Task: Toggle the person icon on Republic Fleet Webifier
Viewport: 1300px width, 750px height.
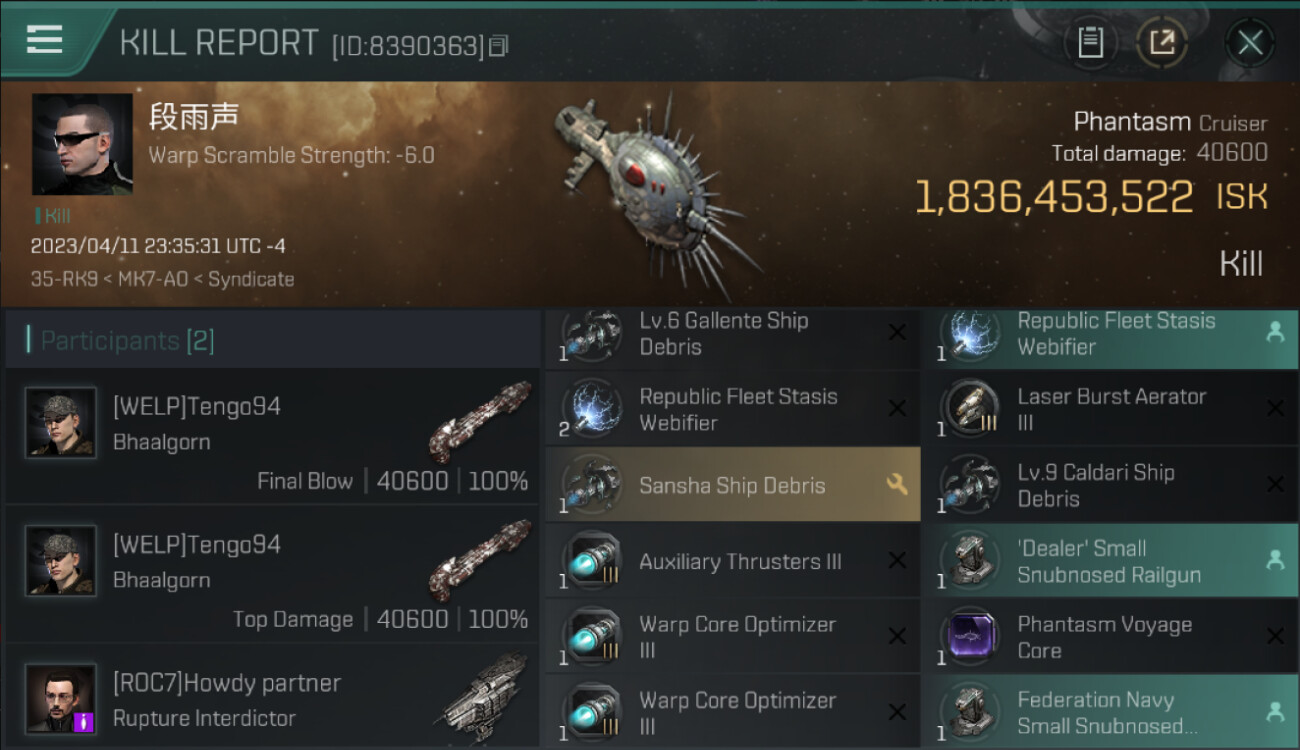Action: (1275, 333)
